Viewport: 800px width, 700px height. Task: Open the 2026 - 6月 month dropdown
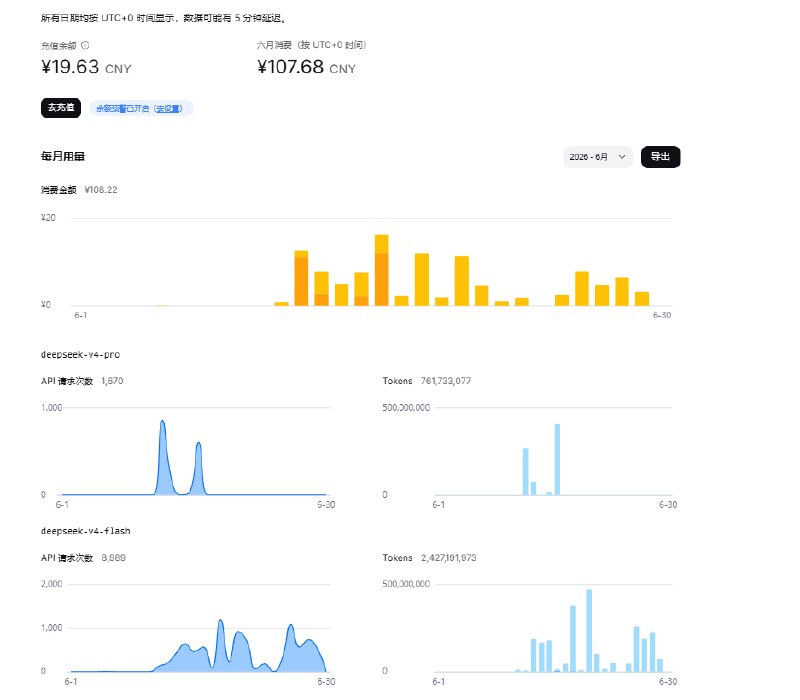[597, 157]
